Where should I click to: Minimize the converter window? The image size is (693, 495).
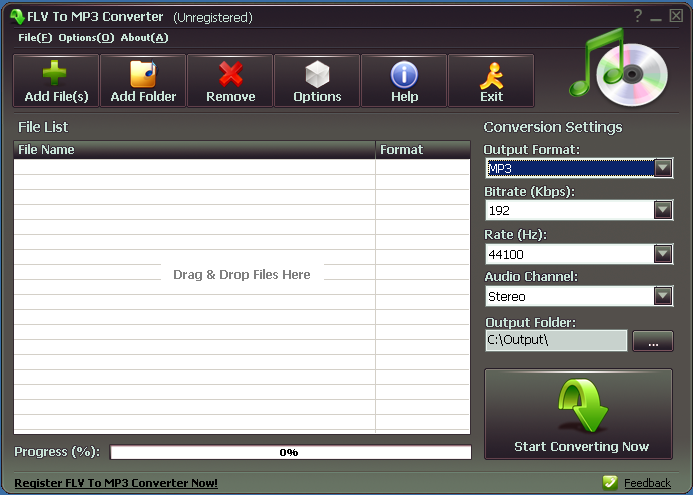coord(656,17)
